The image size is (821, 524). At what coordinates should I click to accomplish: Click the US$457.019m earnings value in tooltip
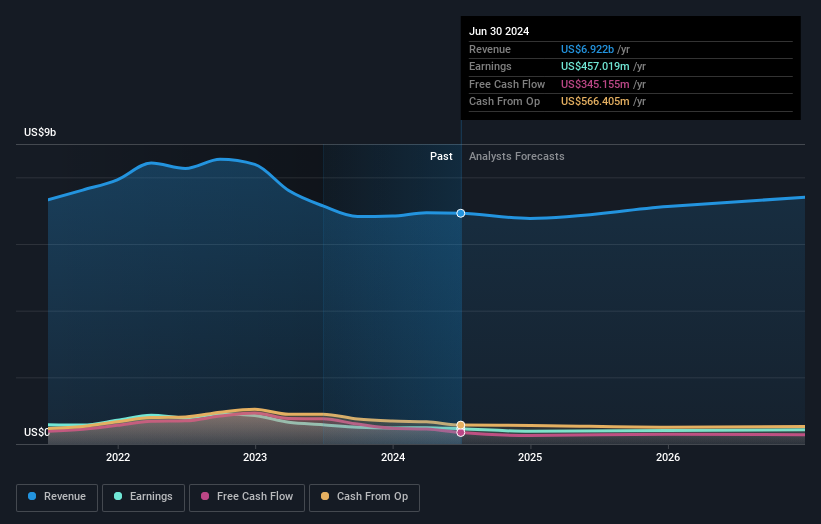(595, 66)
